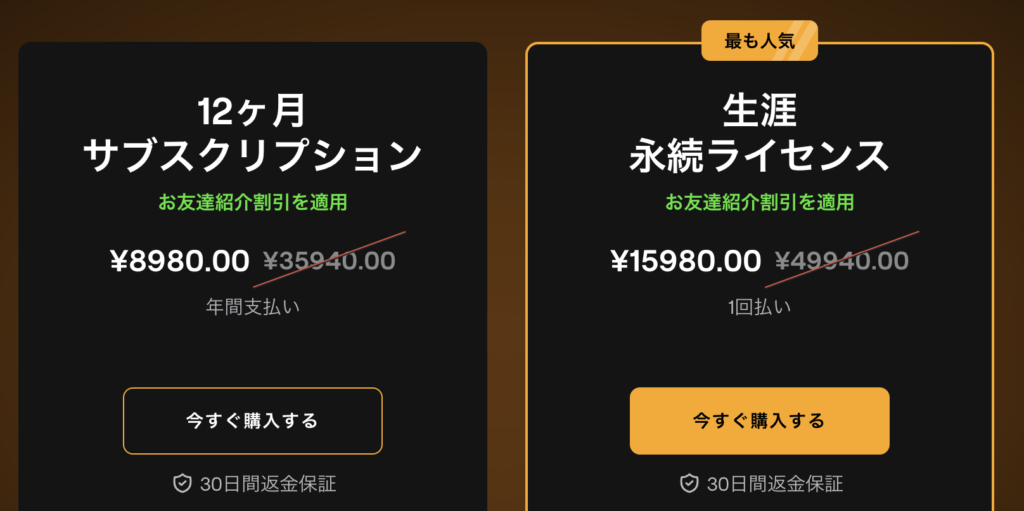Click the shield icon under the lifetime plan
Viewport: 1024px width, 511px height.
pos(689,484)
